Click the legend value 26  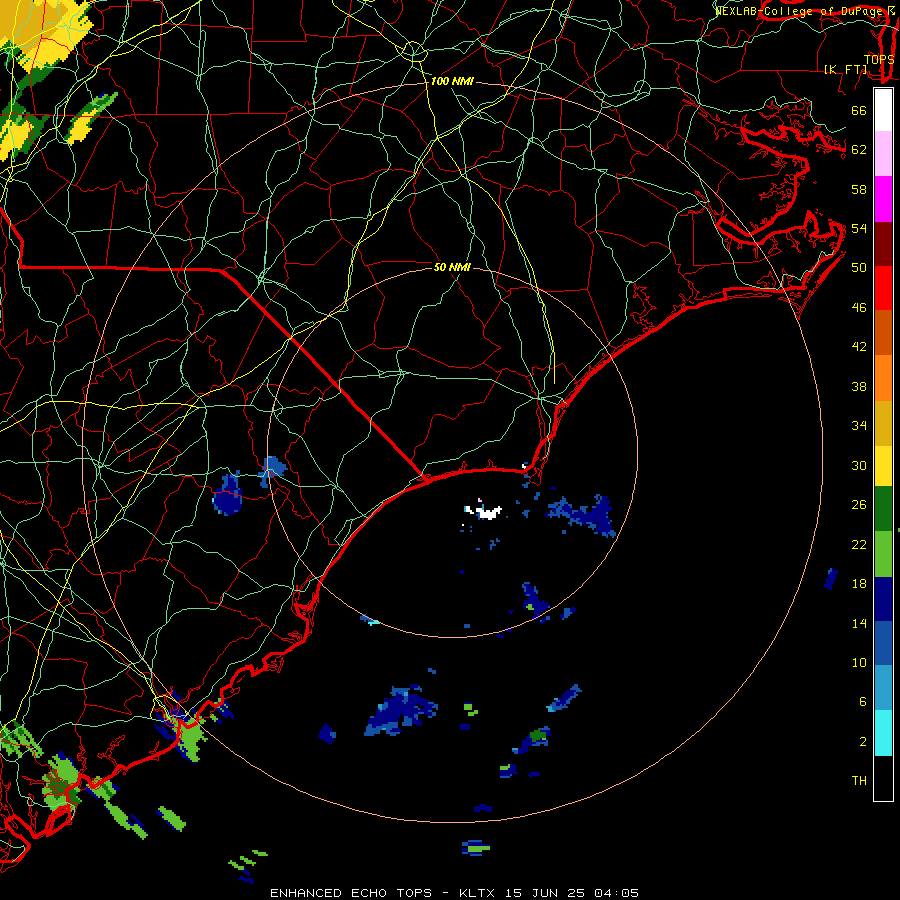point(859,505)
